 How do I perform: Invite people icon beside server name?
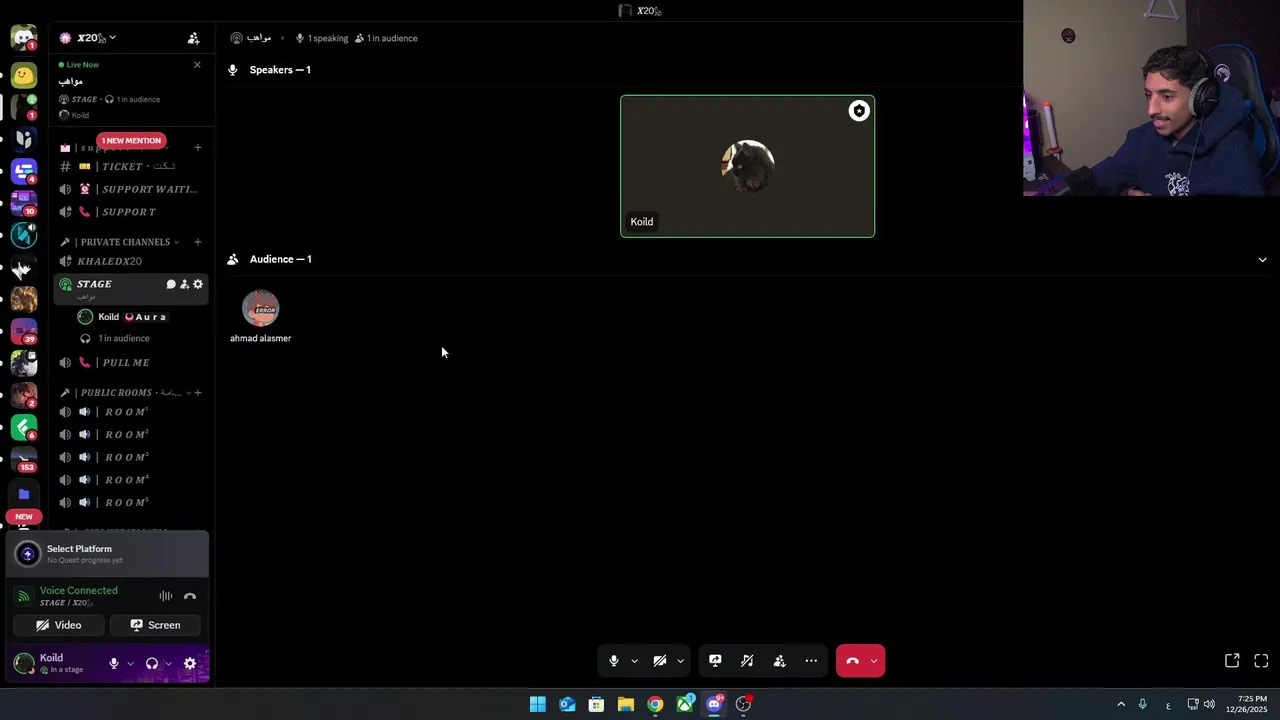(194, 38)
